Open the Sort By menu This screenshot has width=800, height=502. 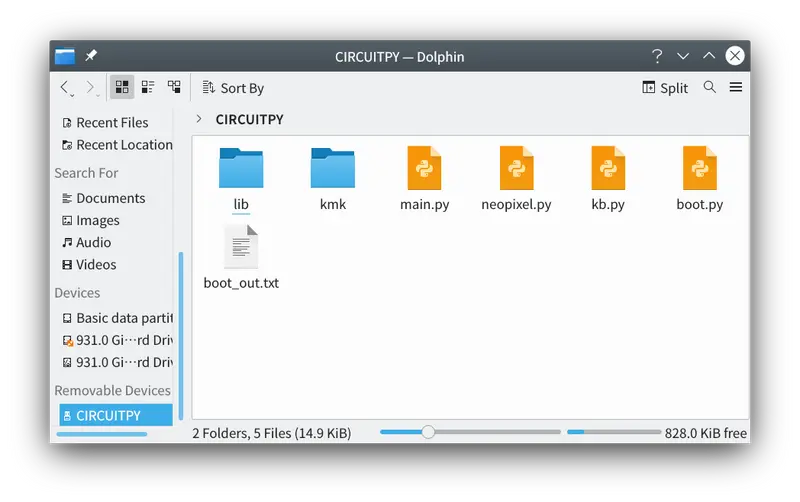pyautogui.click(x=233, y=88)
